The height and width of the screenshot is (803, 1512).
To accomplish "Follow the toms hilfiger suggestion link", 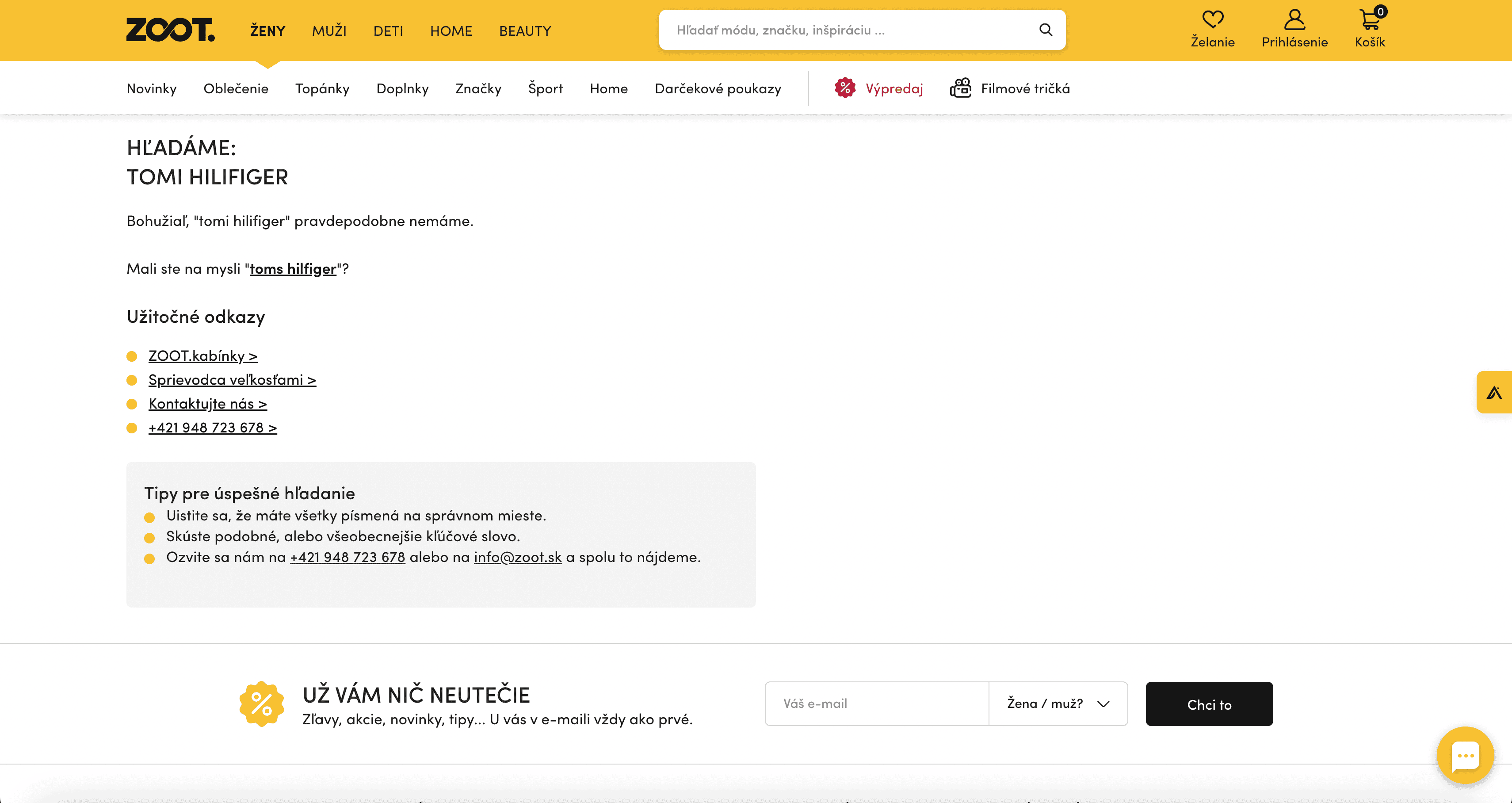I will [293, 269].
